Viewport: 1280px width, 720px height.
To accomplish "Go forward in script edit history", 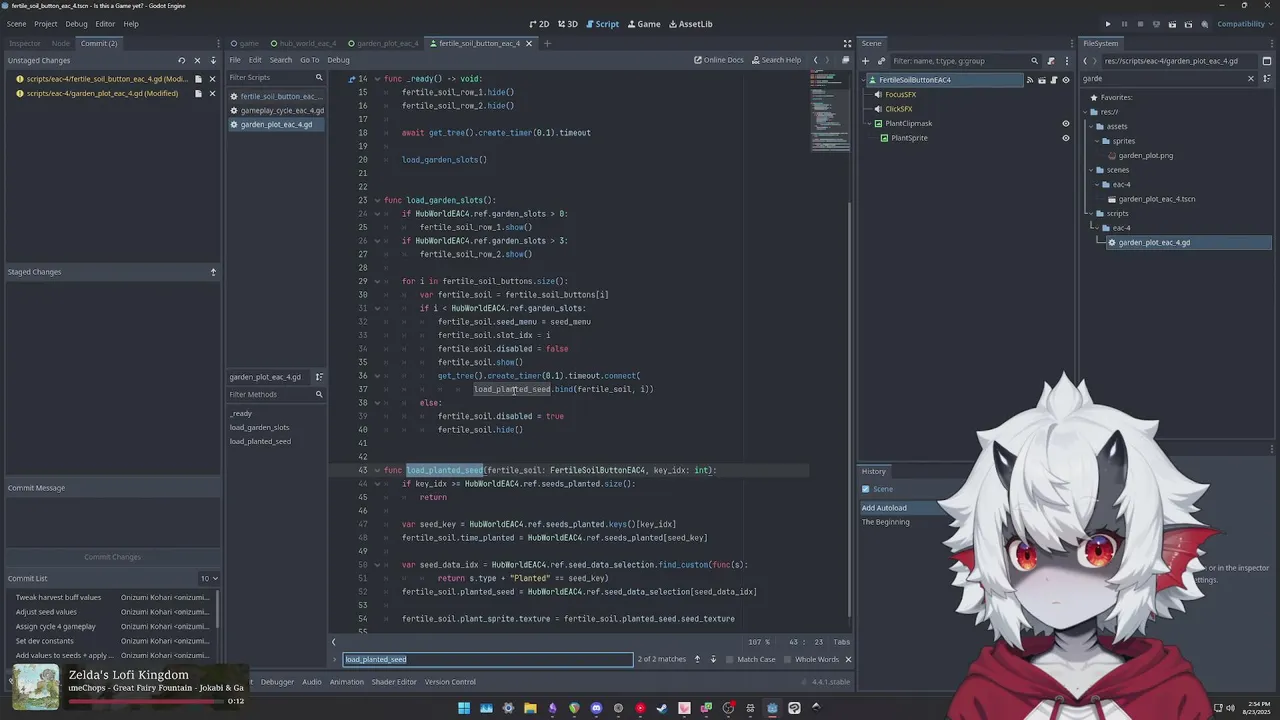I will 827,60.
